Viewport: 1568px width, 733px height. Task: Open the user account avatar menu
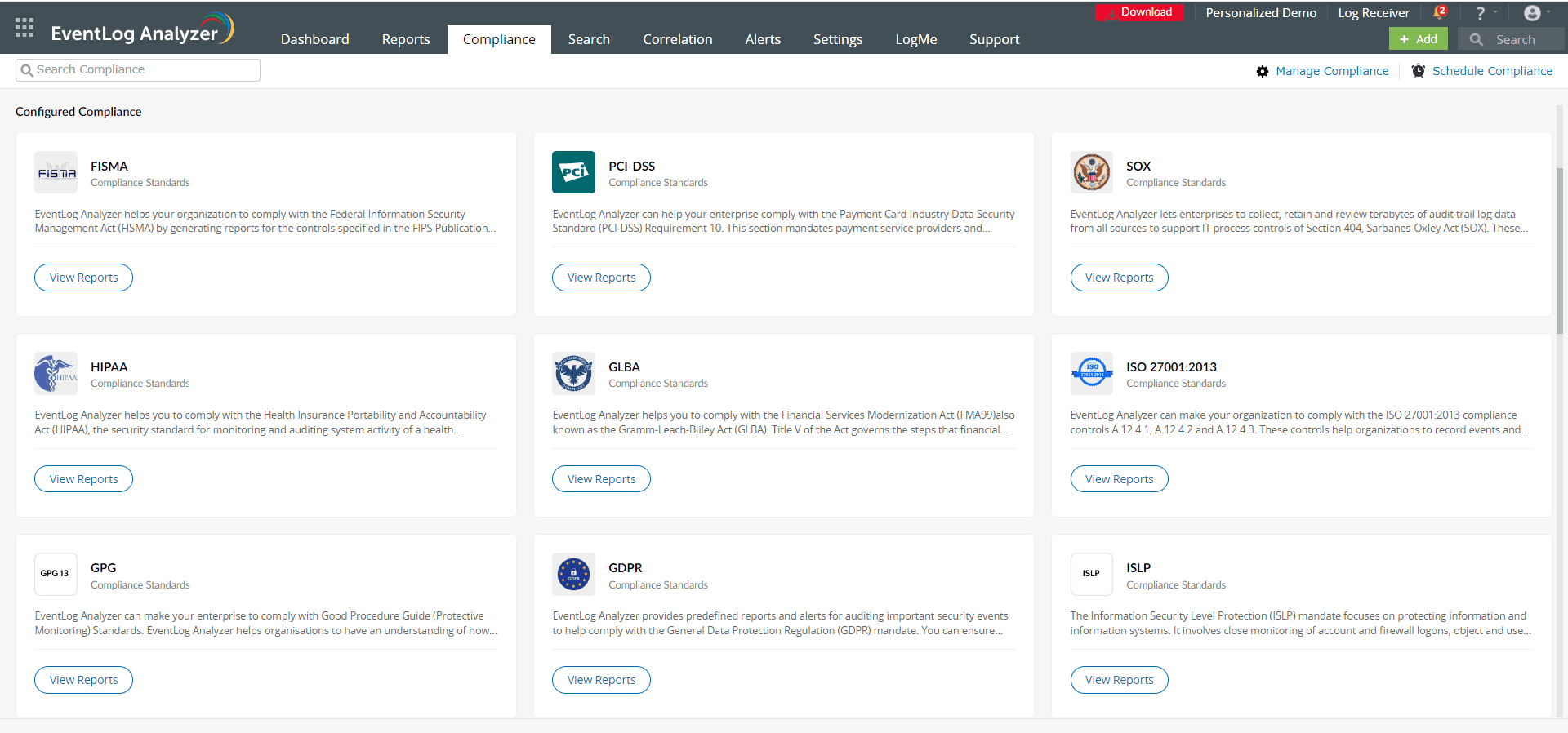coord(1532,13)
